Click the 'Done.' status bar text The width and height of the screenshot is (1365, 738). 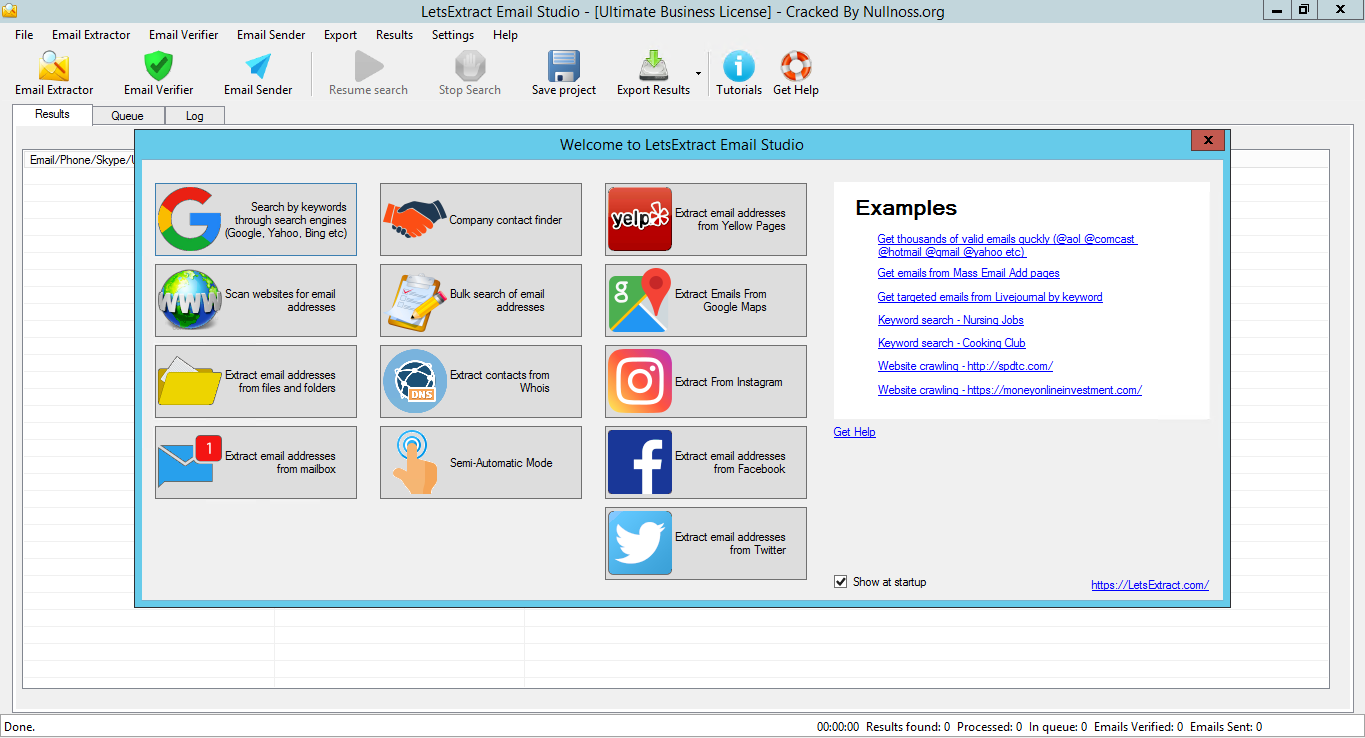20,727
